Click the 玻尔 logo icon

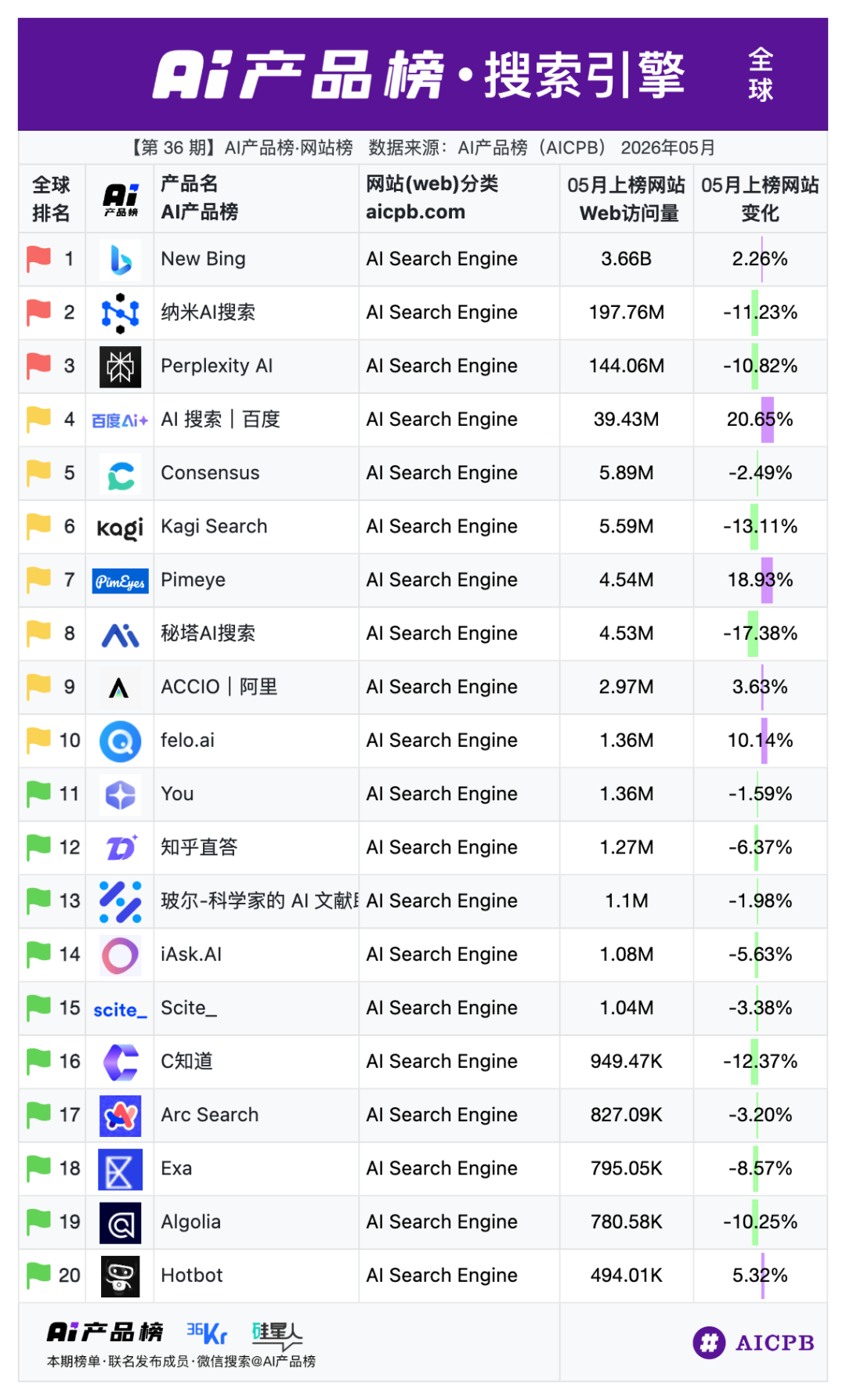(x=121, y=902)
